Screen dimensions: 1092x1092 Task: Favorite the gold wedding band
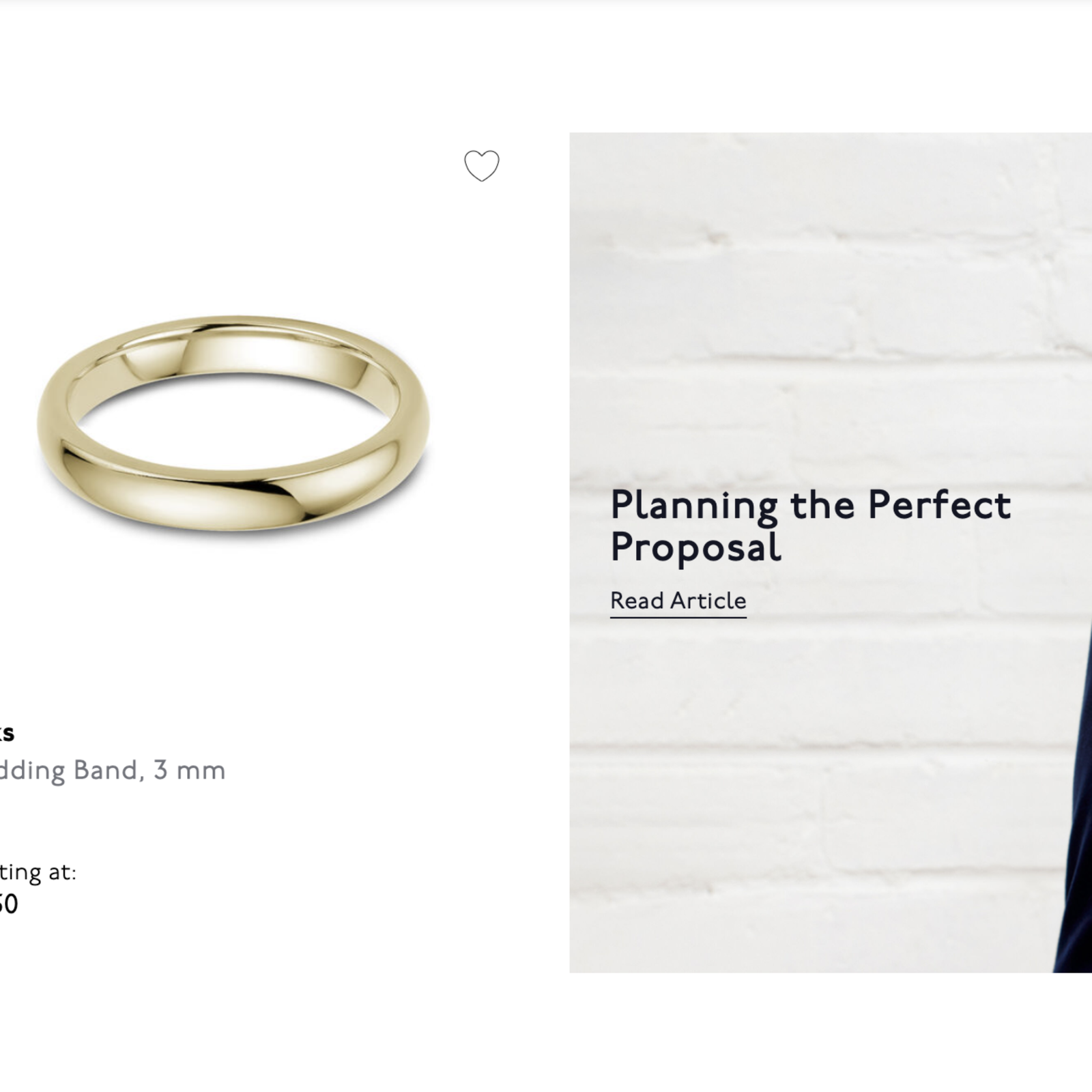click(x=481, y=166)
